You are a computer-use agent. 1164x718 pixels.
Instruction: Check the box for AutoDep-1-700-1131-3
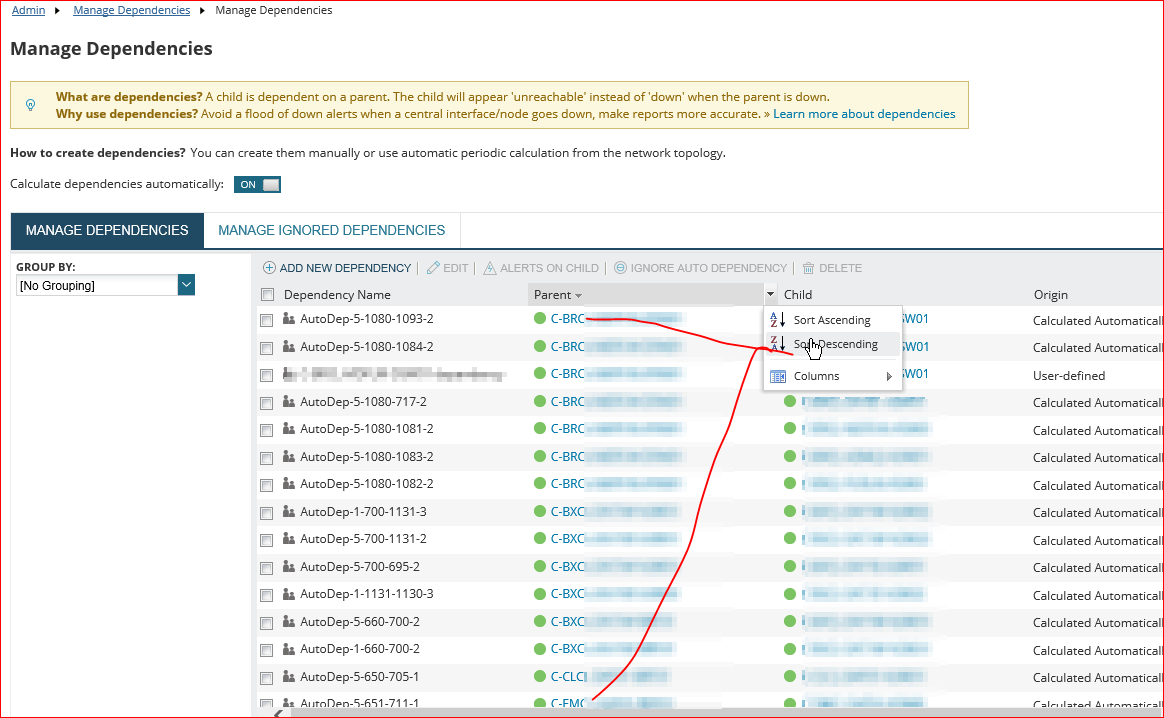[267, 513]
